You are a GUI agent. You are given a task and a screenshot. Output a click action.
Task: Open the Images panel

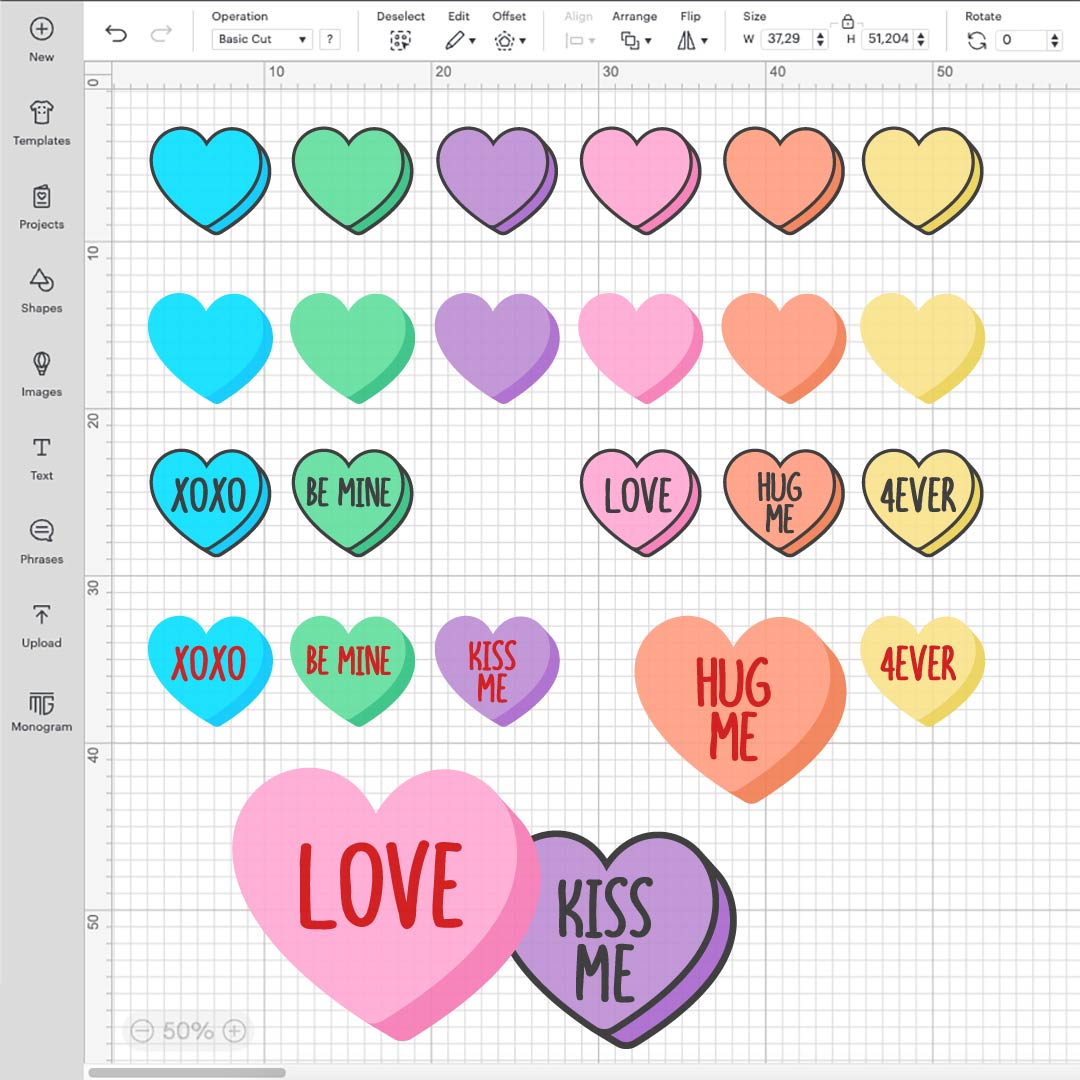tap(41, 374)
